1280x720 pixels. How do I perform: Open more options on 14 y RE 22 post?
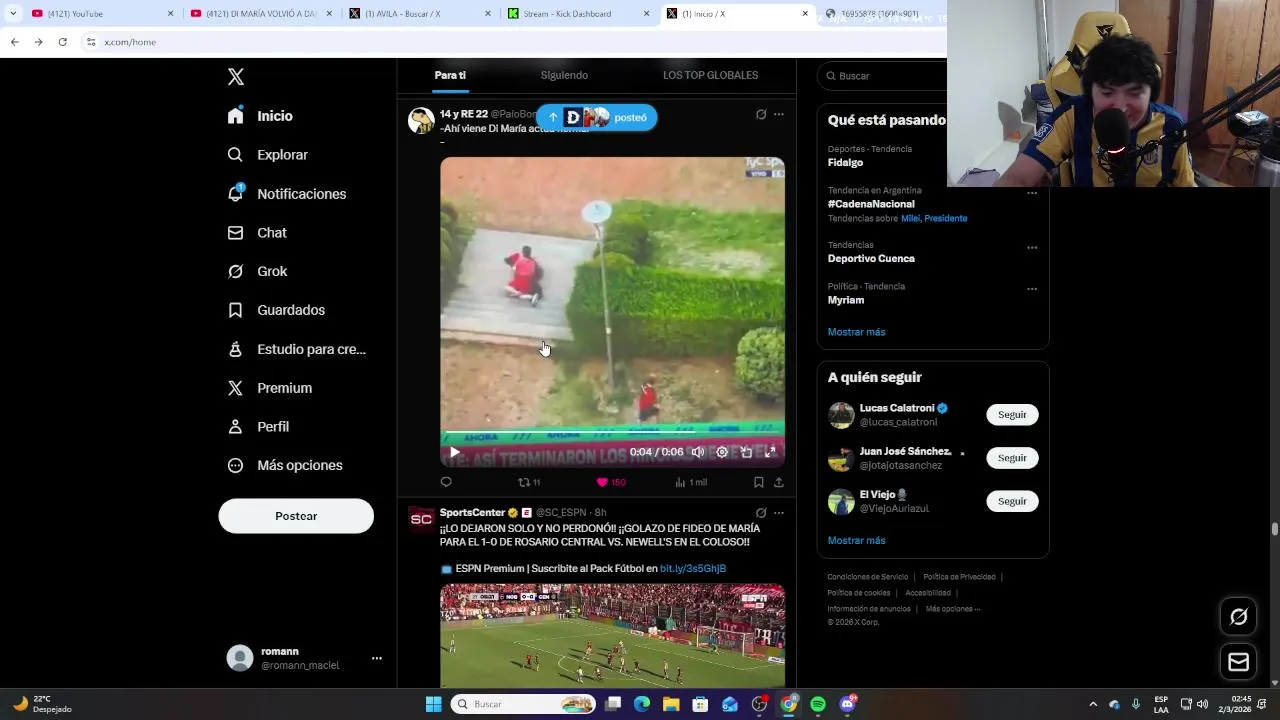coord(779,115)
